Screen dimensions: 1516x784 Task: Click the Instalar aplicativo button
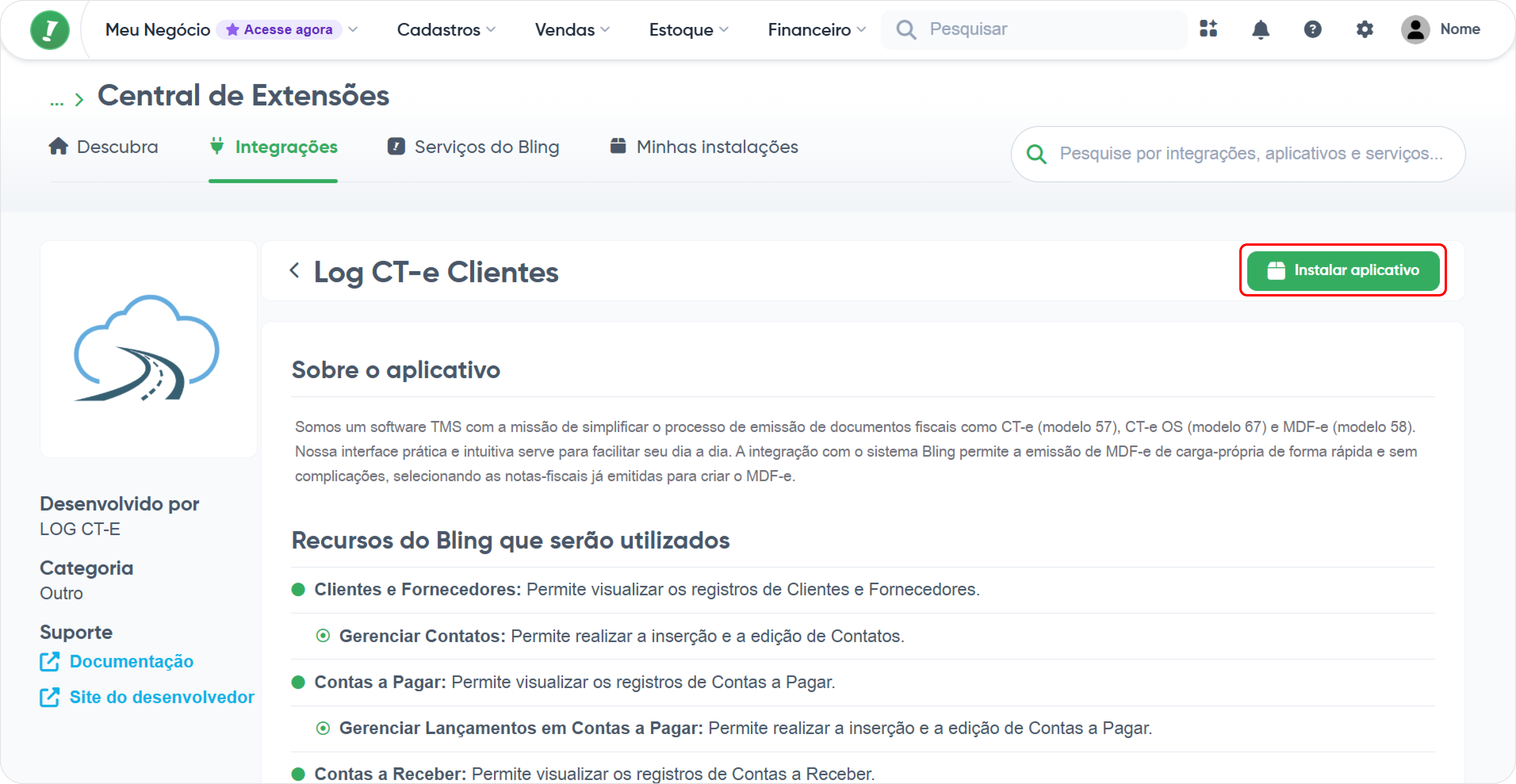pyautogui.click(x=1343, y=270)
